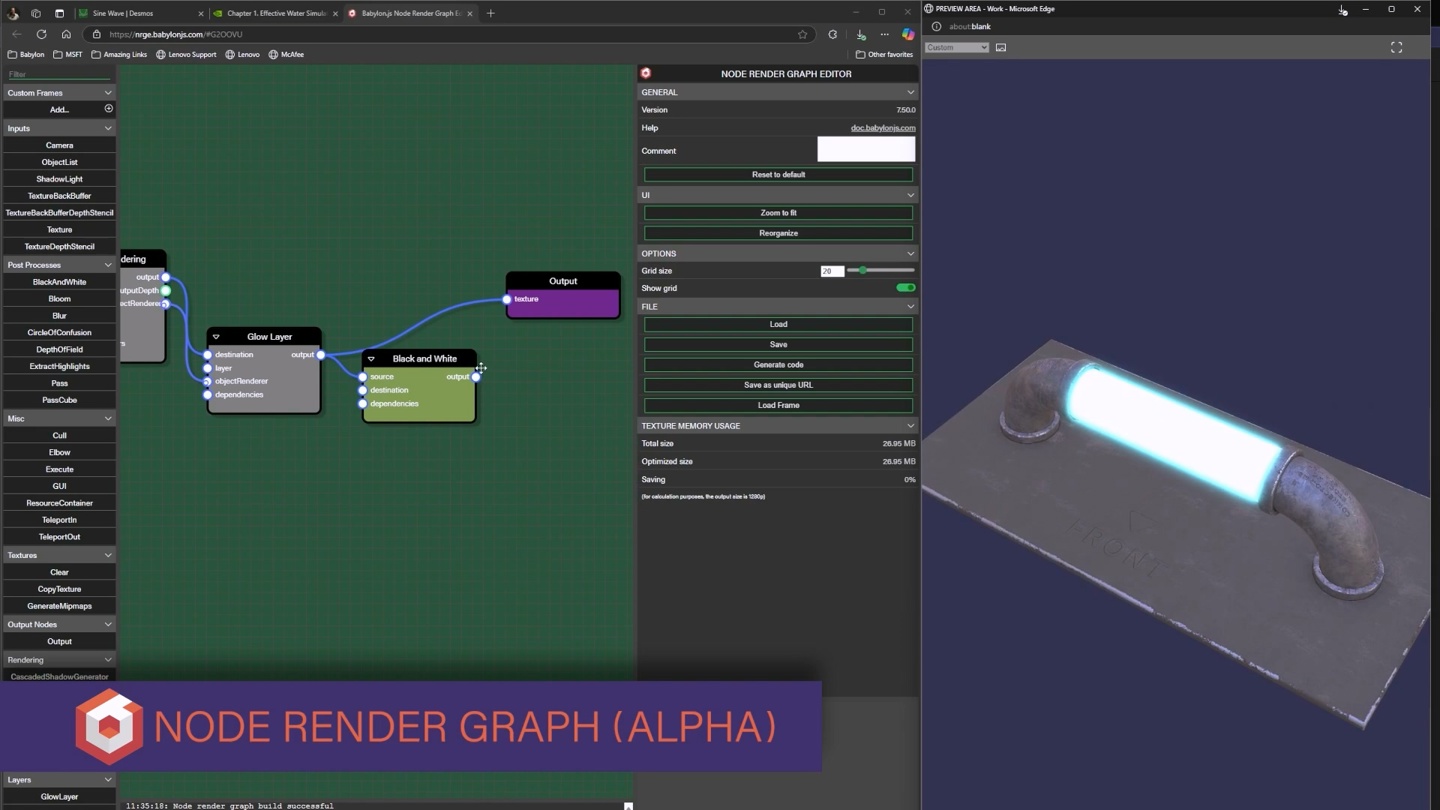Collapse the Glow Layer node triangle
This screenshot has height=810, width=1440.
pos(216,337)
